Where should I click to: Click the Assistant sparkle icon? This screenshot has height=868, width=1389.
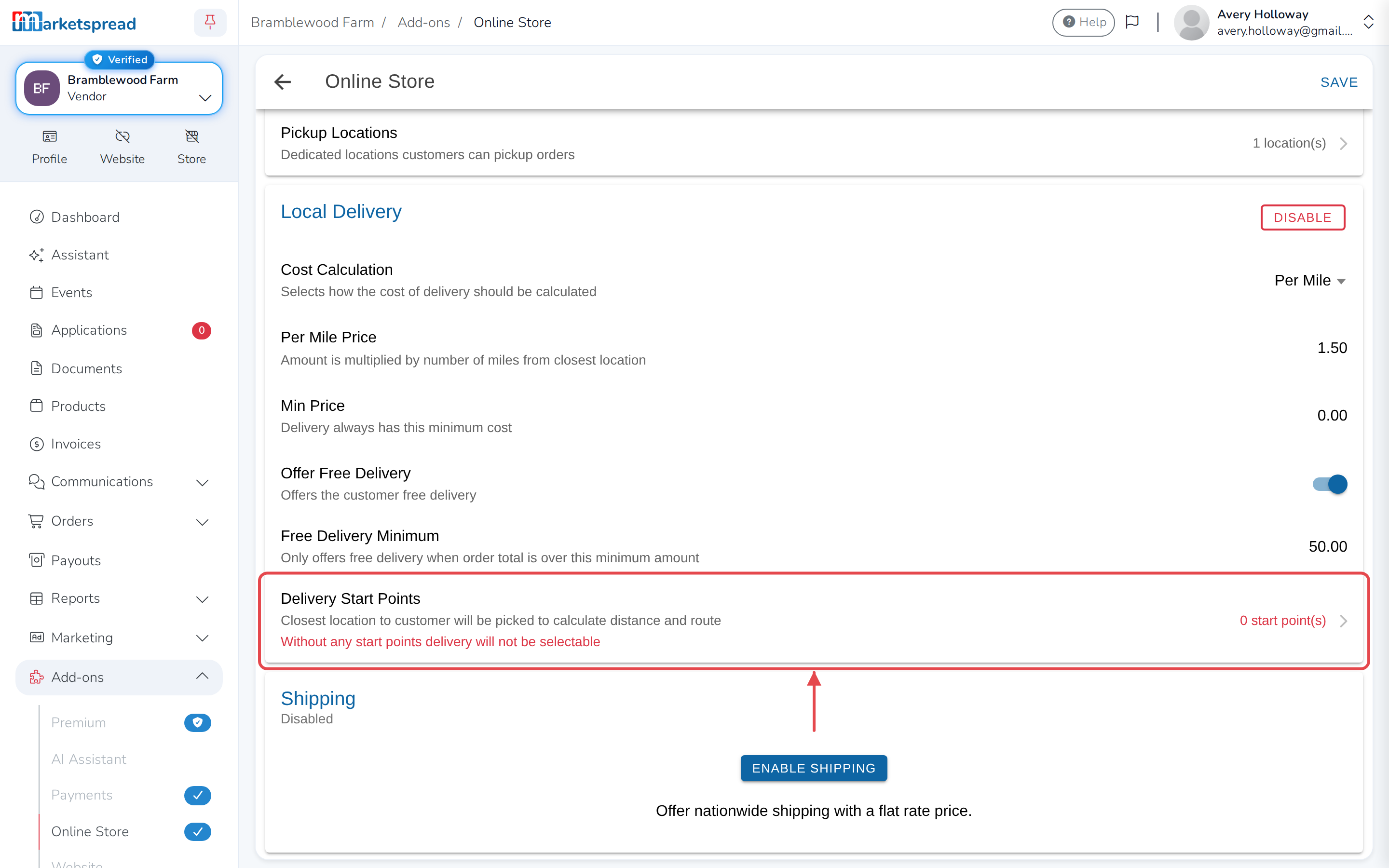click(x=37, y=255)
